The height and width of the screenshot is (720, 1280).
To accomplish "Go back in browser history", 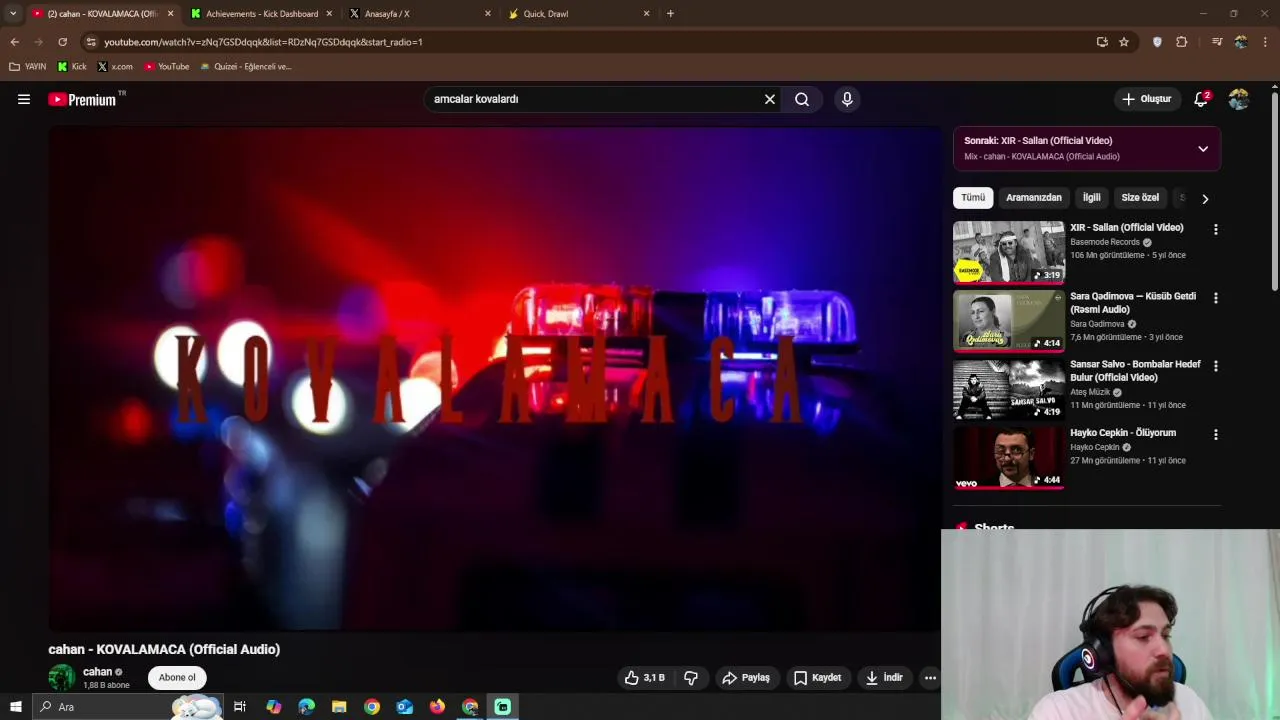I will (x=14, y=42).
